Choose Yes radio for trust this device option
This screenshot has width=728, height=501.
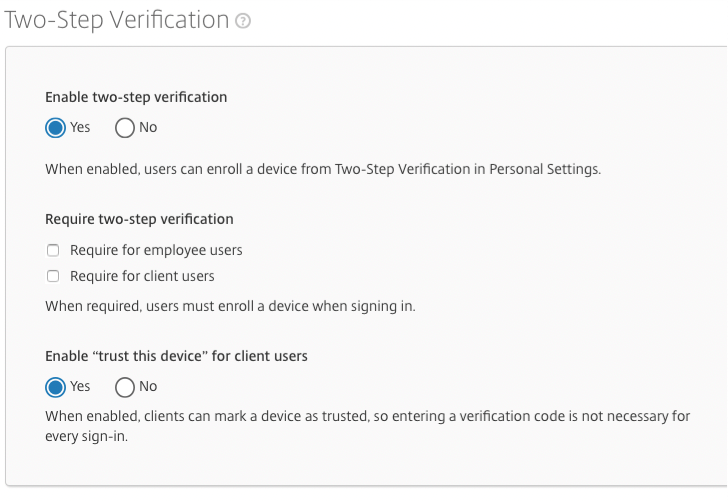55,387
